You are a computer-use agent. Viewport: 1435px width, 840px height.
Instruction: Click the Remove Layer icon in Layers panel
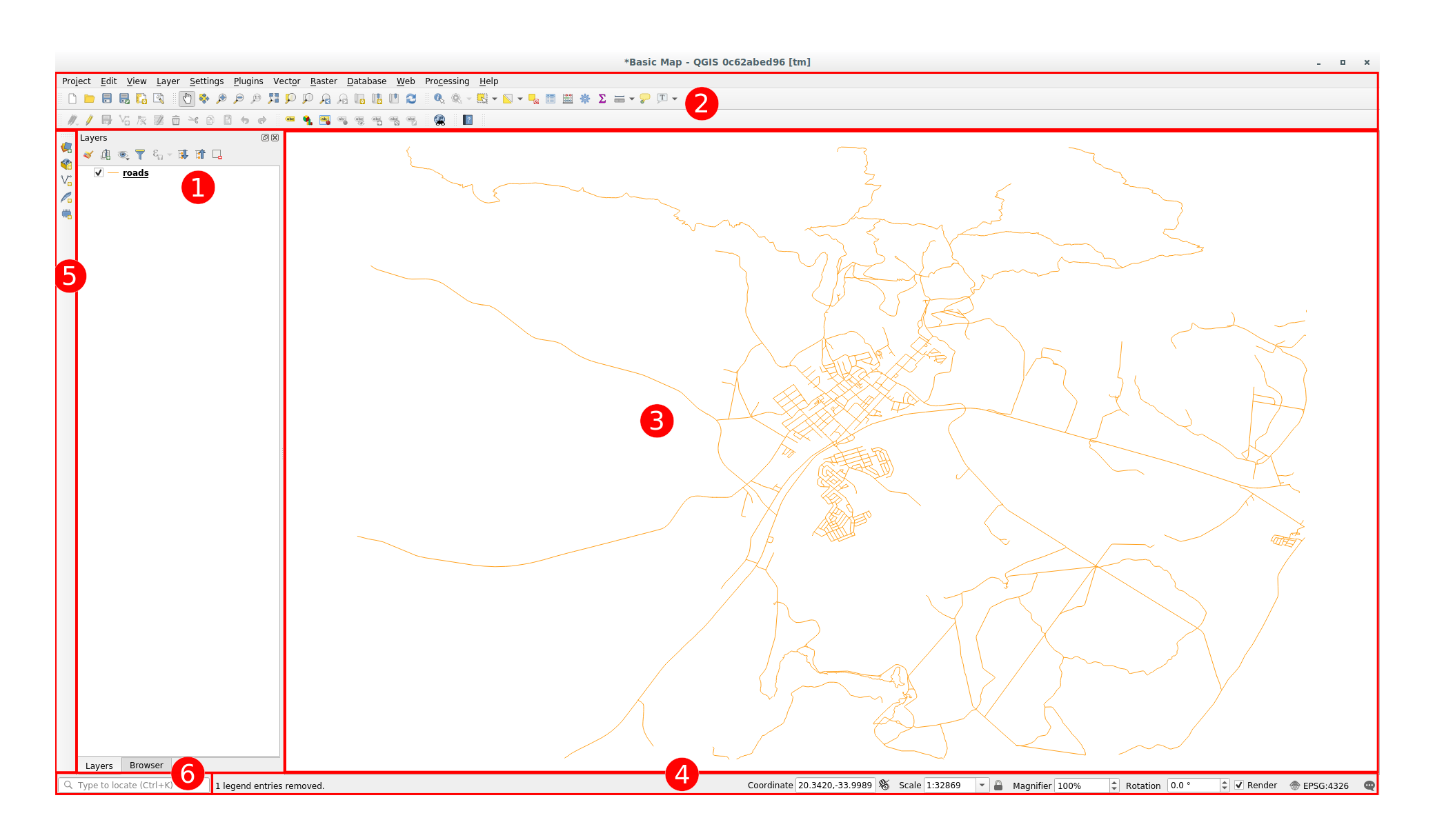[217, 154]
